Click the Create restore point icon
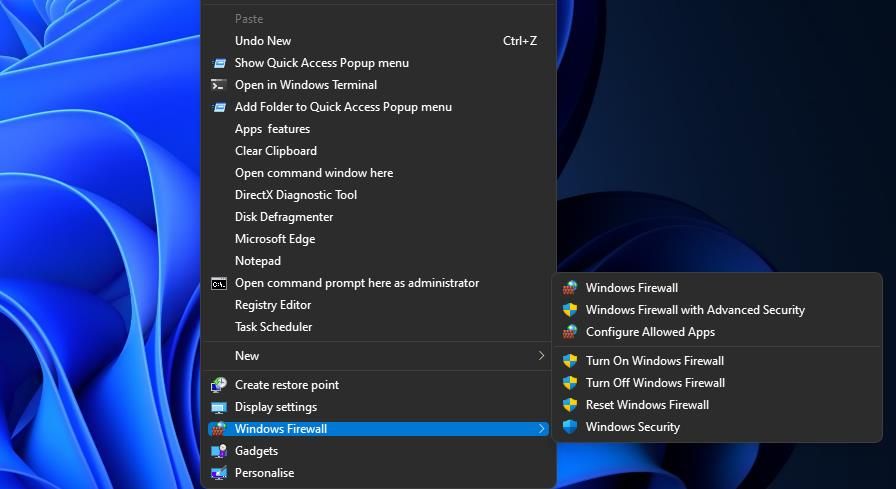896x489 pixels. pos(219,385)
